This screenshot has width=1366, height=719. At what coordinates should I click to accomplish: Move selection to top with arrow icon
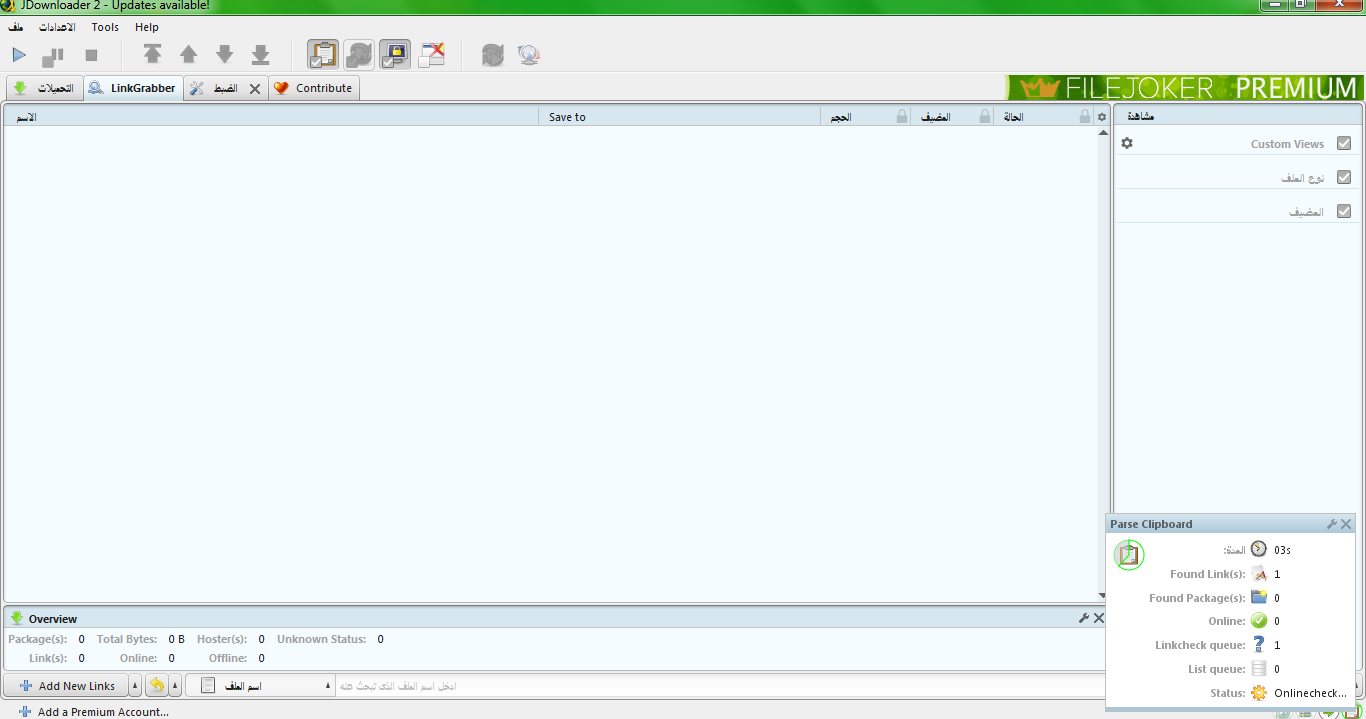click(152, 55)
